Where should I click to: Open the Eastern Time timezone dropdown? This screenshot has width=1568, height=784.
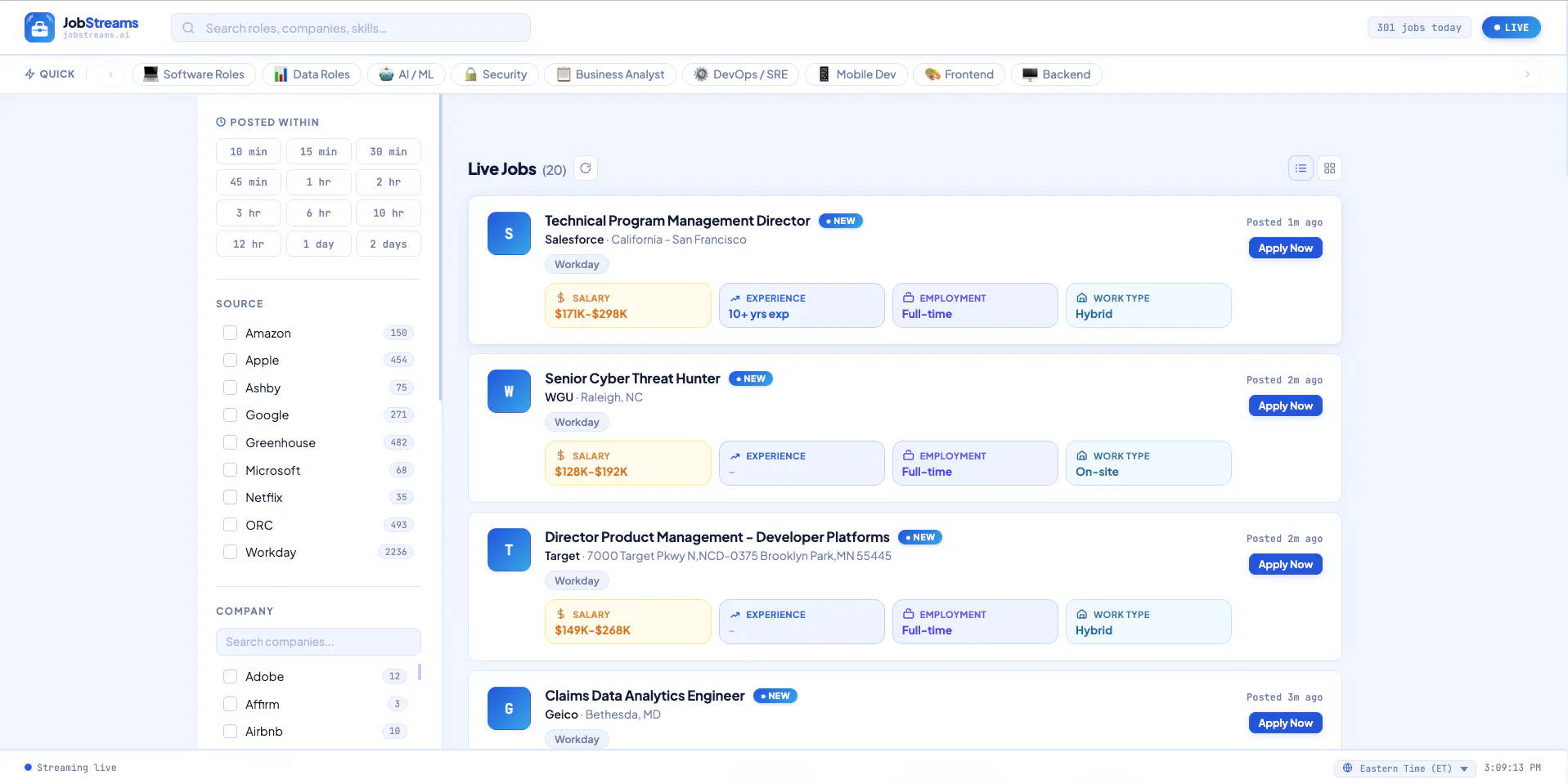click(1405, 768)
